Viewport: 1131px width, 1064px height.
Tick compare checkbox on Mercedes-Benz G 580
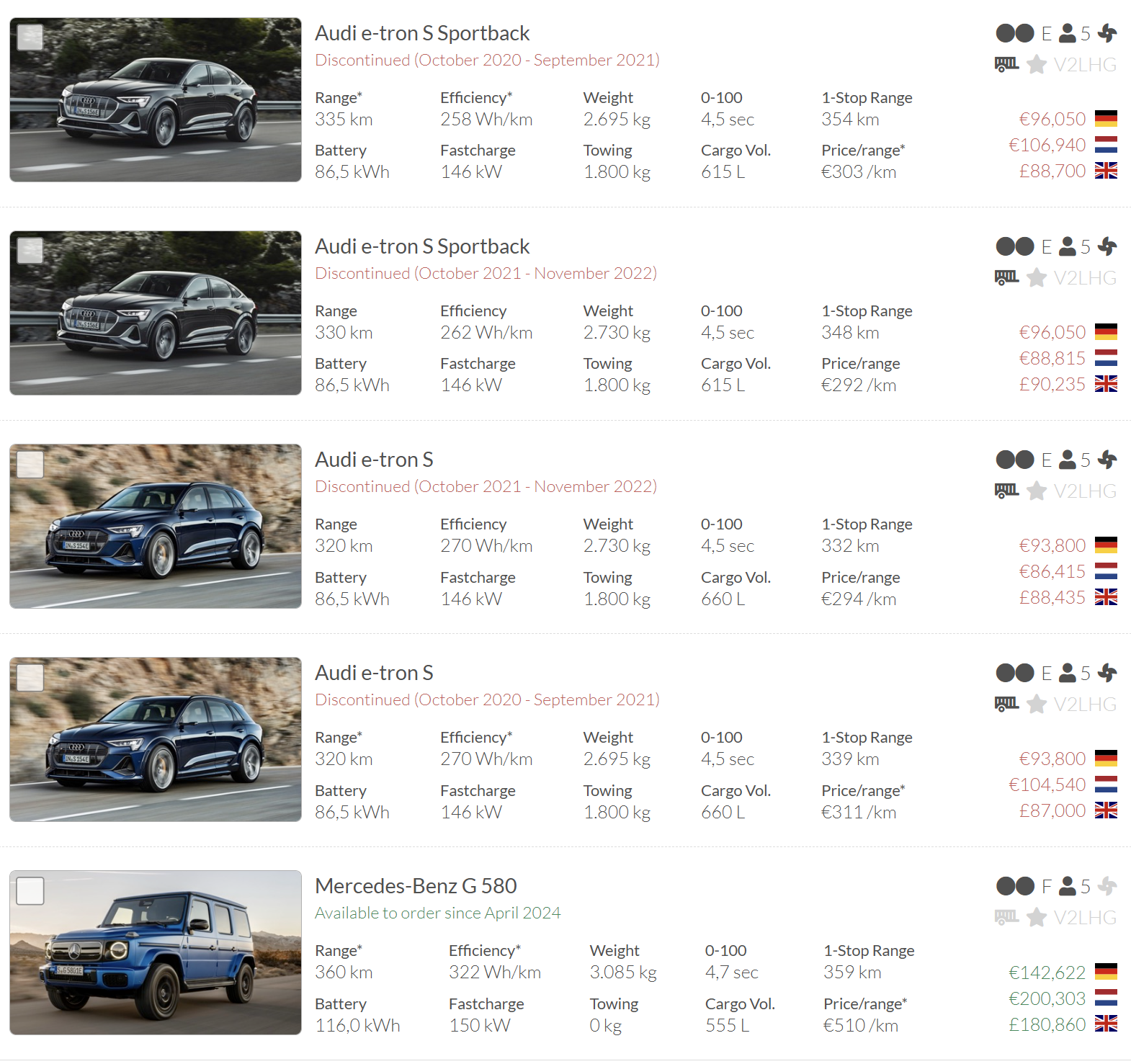[x=30, y=890]
